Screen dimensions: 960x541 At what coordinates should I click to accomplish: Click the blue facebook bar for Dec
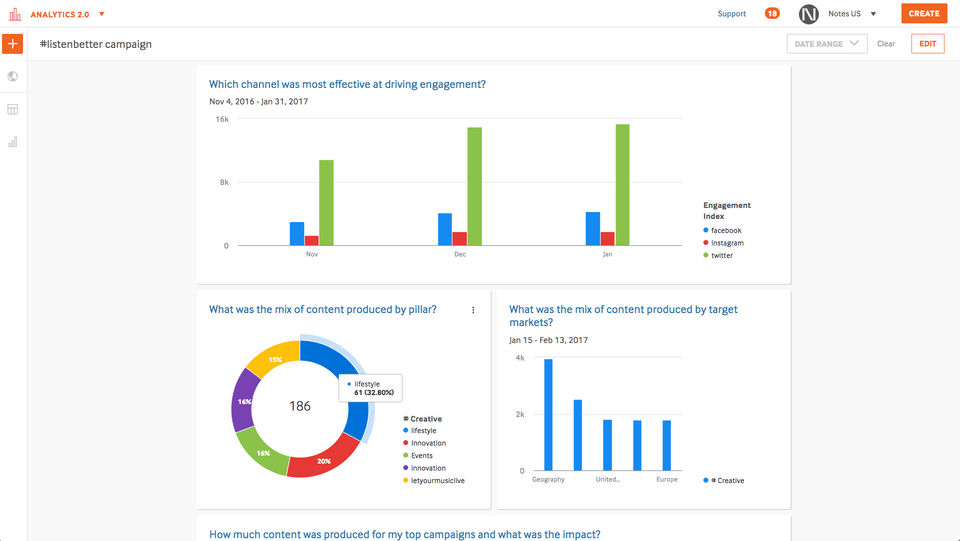(445, 229)
